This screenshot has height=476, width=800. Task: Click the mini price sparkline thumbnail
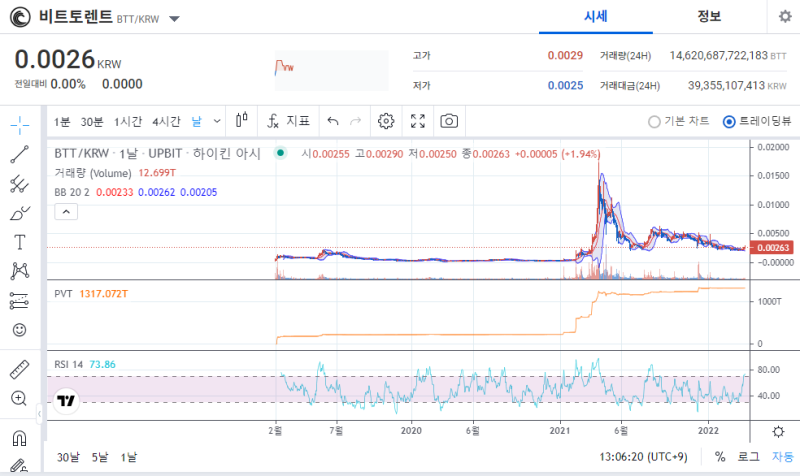click(x=332, y=70)
